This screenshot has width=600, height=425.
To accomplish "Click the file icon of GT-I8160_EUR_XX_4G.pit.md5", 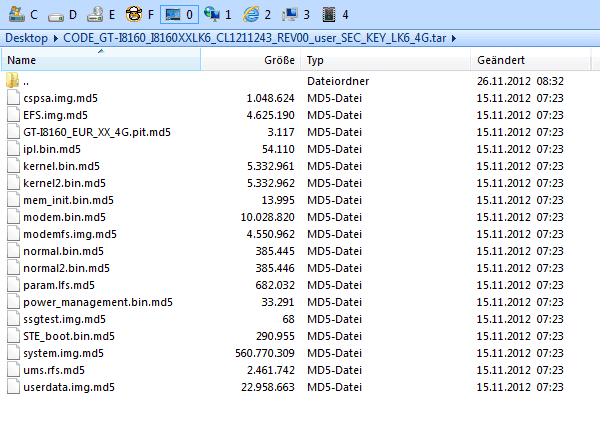I will coord(13,132).
